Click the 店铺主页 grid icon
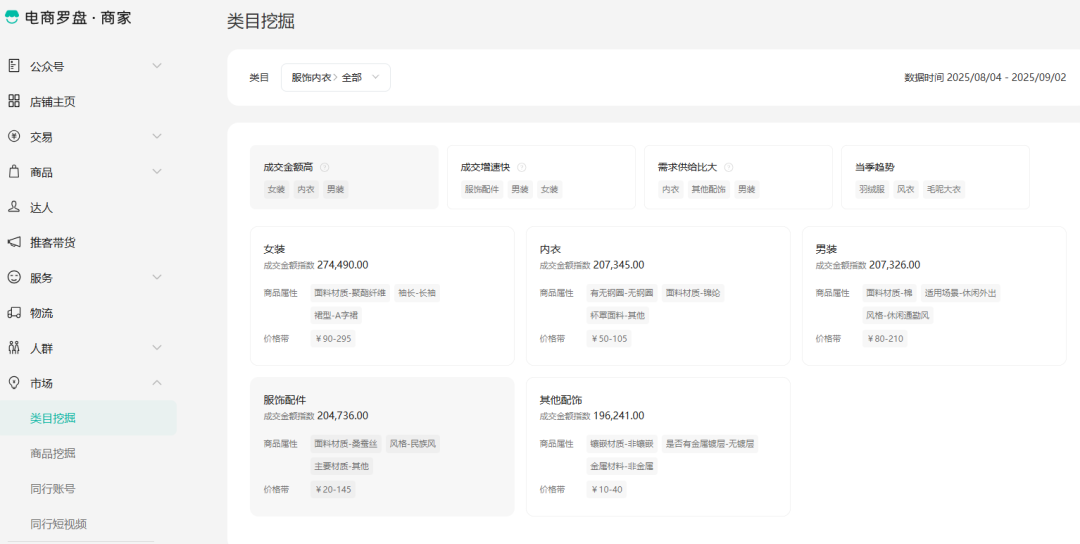This screenshot has width=1080, height=544. point(14,101)
